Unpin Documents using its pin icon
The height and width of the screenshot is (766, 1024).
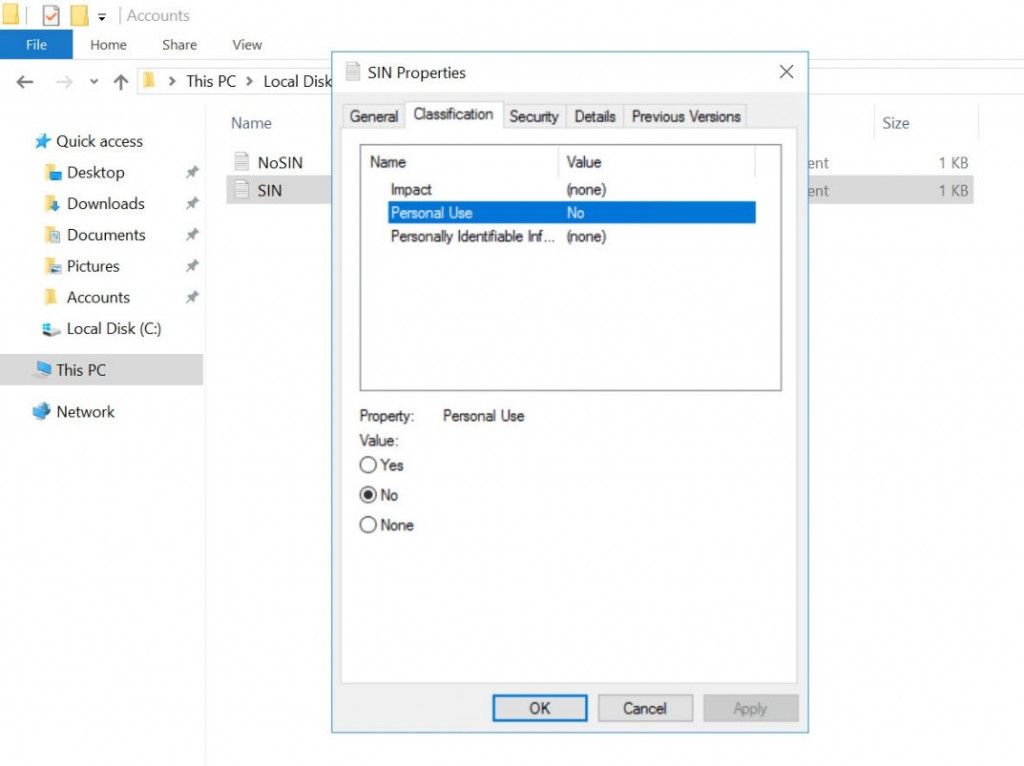(x=192, y=234)
